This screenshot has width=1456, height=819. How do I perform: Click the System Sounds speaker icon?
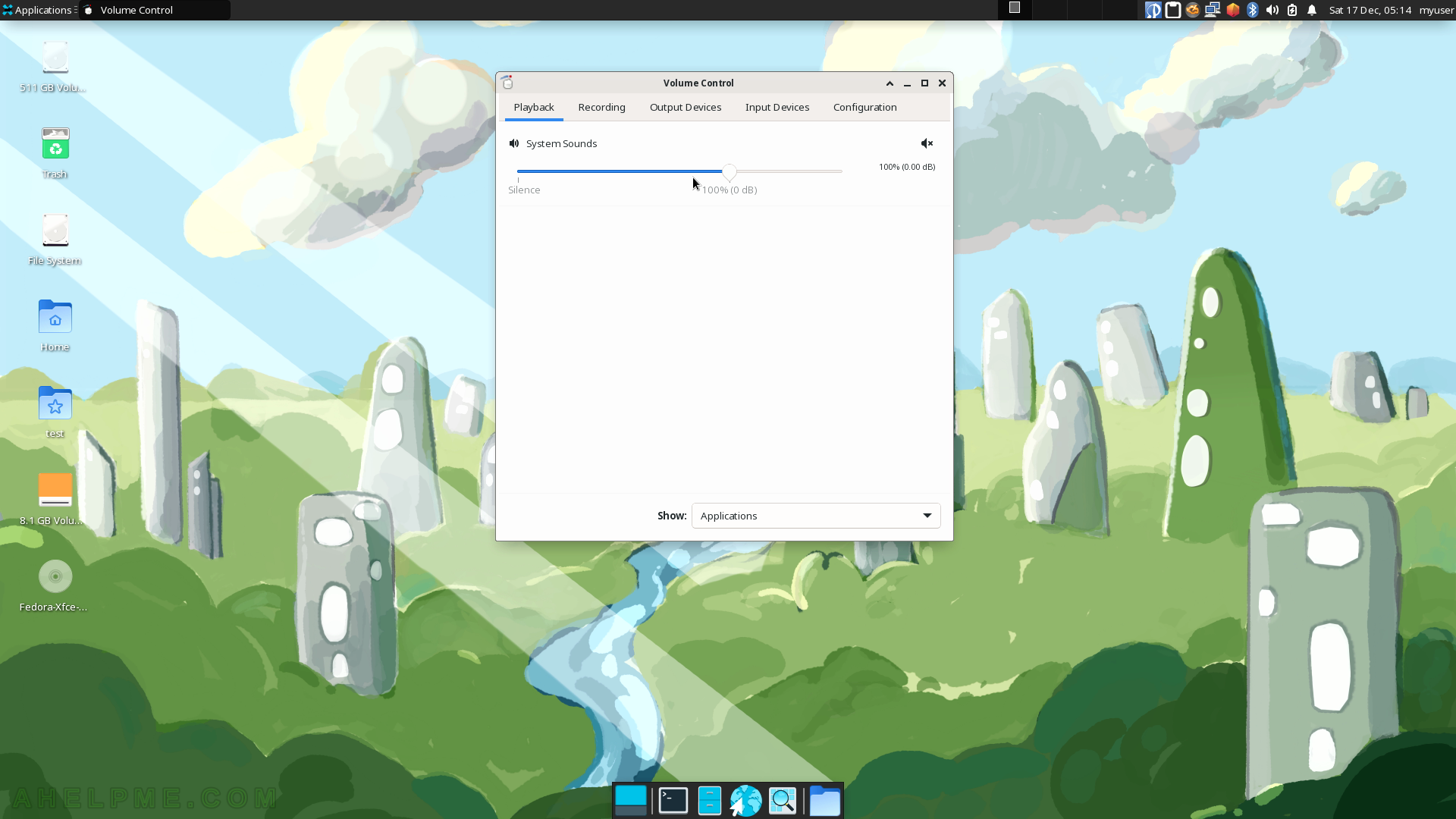(514, 143)
